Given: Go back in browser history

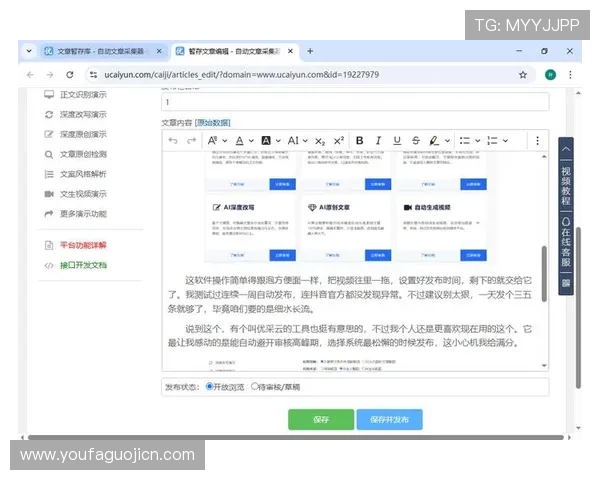Looking at the screenshot, I should [x=30, y=75].
